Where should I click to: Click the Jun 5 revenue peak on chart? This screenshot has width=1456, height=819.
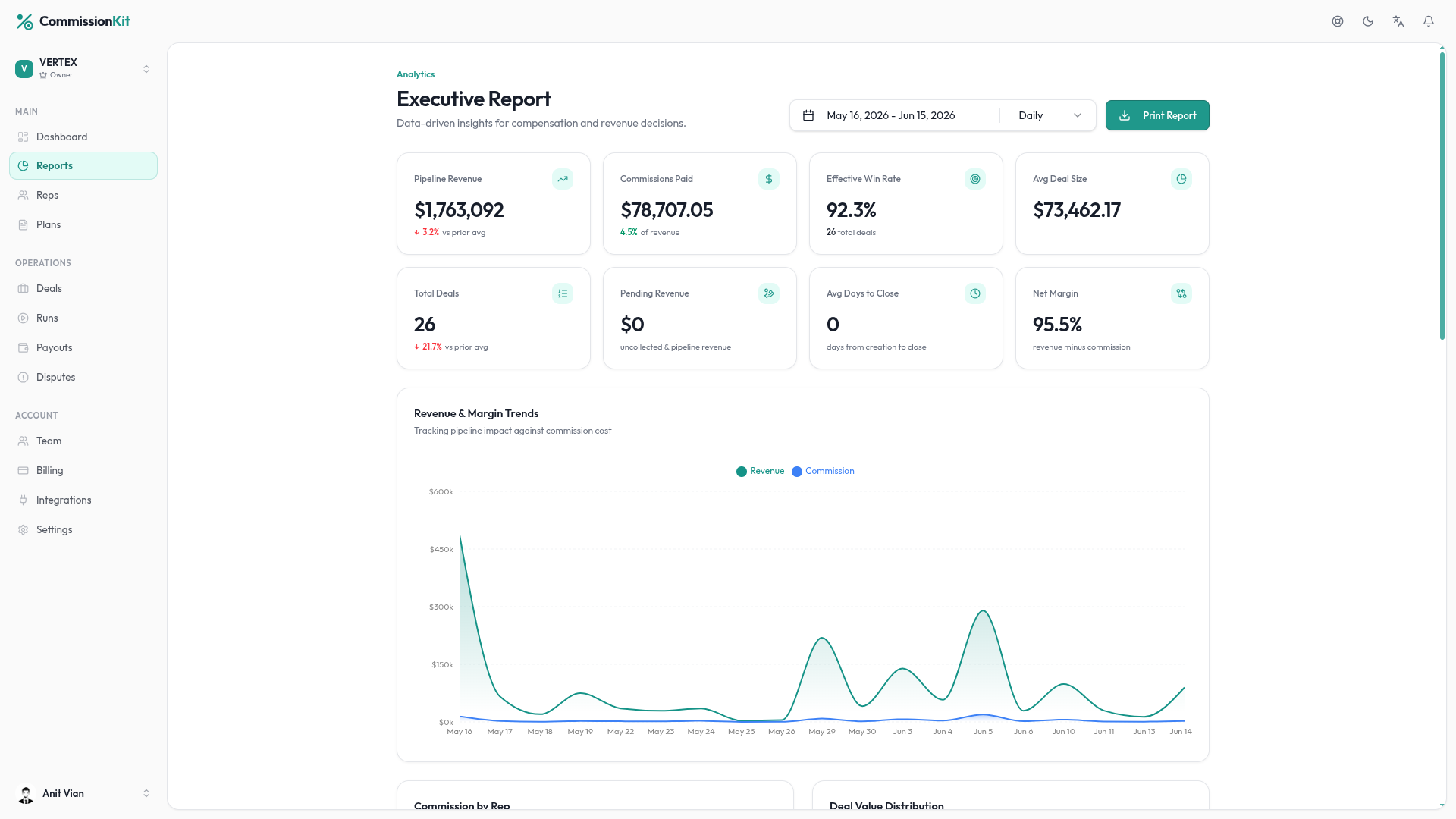tap(983, 611)
